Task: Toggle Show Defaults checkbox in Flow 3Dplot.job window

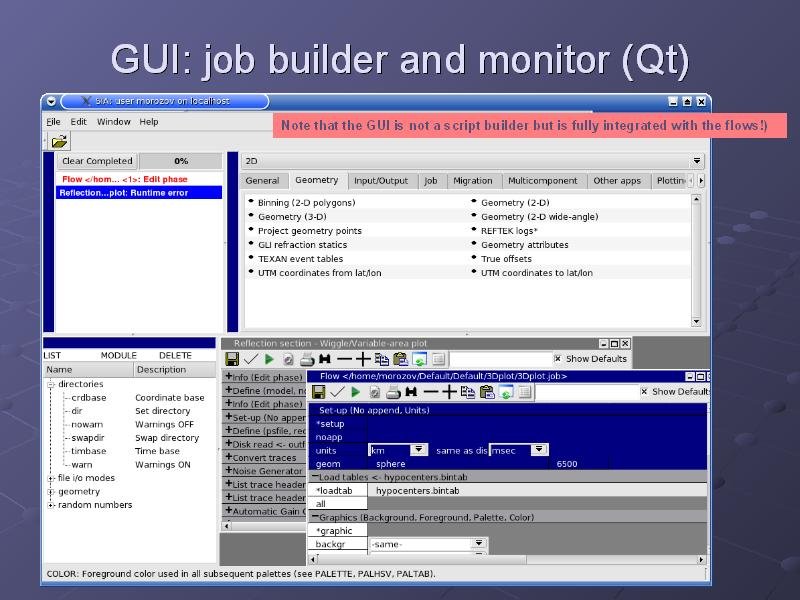Action: click(x=644, y=392)
